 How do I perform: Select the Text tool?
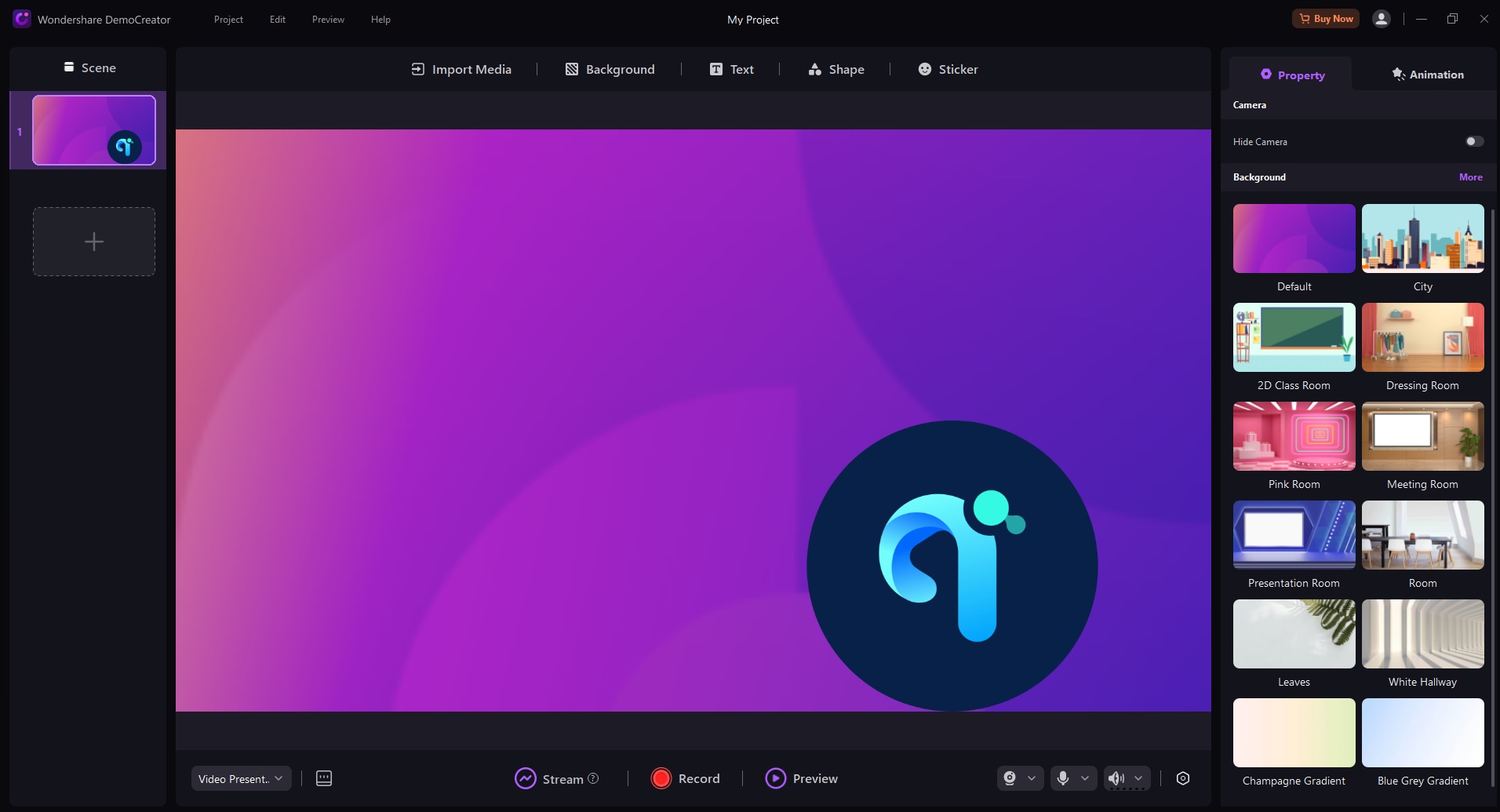tap(731, 69)
